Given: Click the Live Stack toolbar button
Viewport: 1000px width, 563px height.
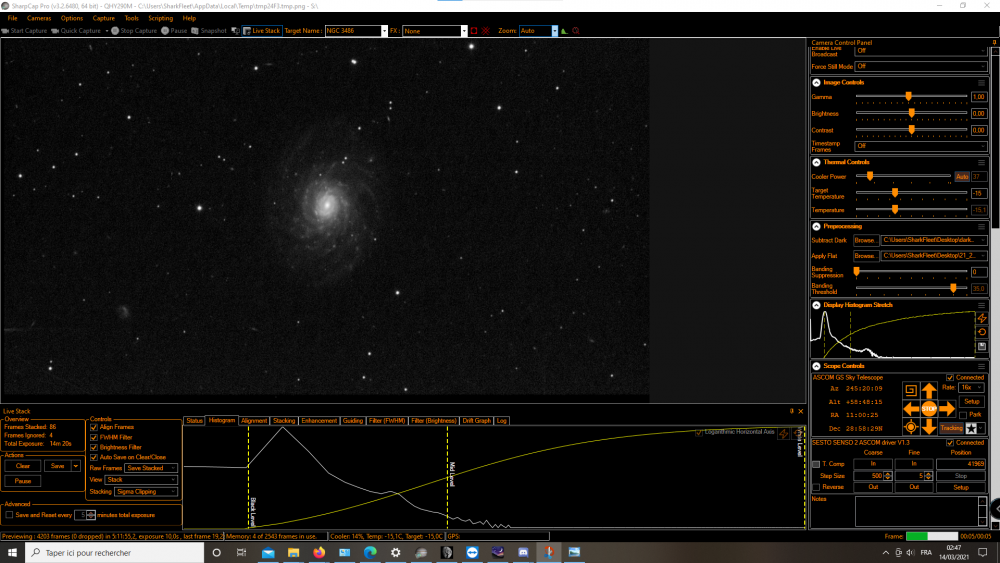Looking at the screenshot, I should pos(261,31).
